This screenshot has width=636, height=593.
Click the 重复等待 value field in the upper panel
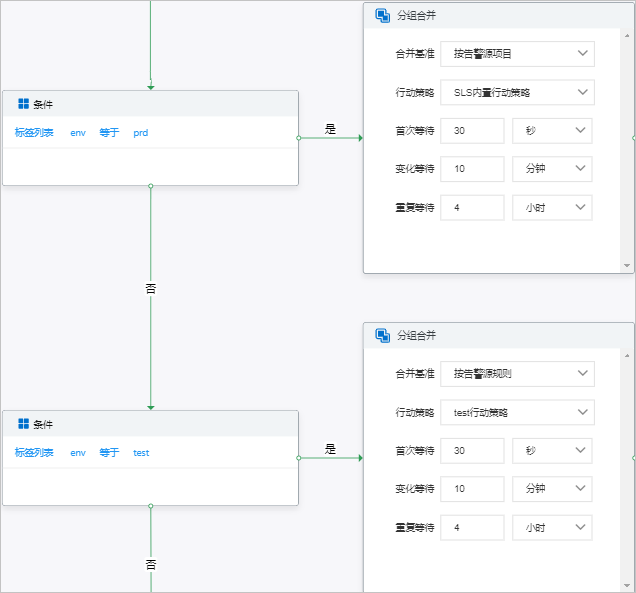pos(472,208)
